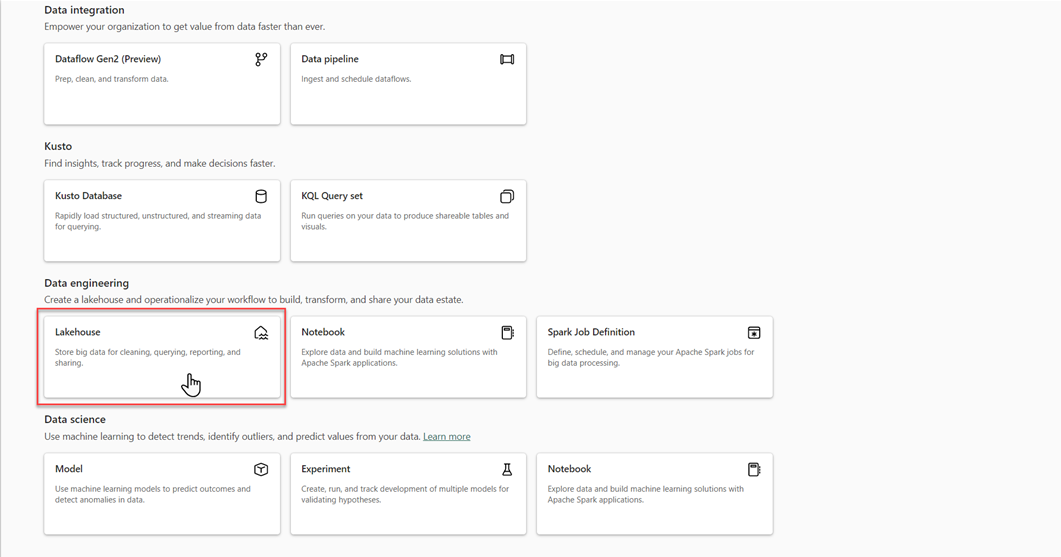Click the Data engineering Notebook icon
Viewport: 1061px width, 557px height.
(507, 332)
